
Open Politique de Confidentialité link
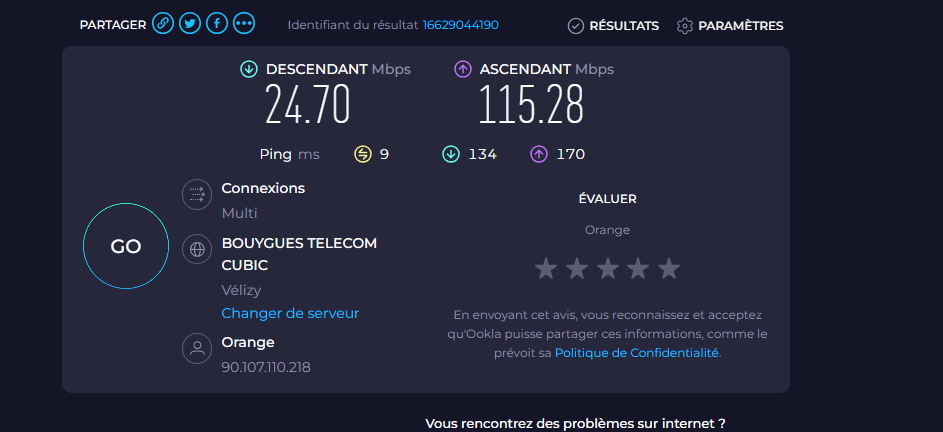(x=636, y=353)
